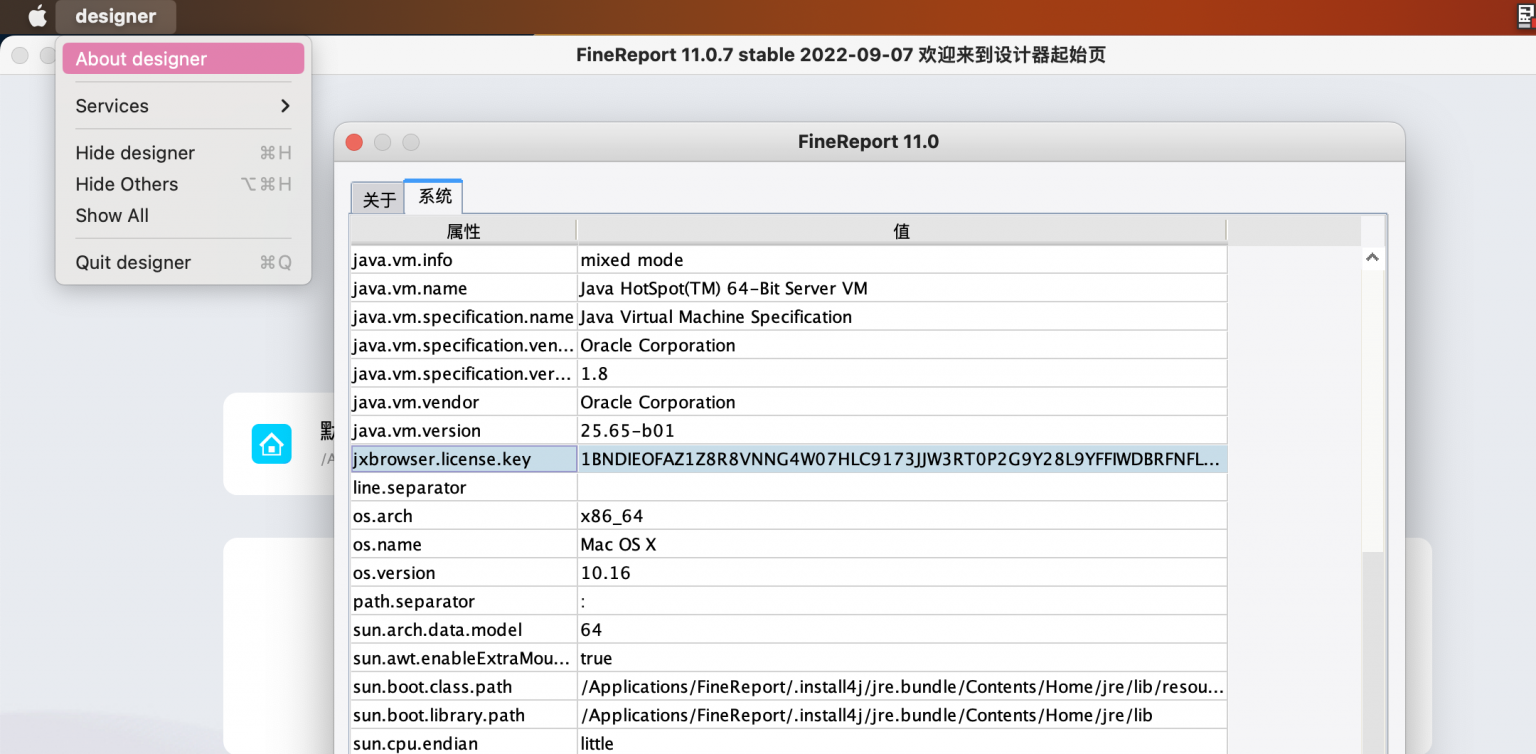Click the vertical scrollbar track
The height and width of the screenshot is (754, 1536).
1372,500
